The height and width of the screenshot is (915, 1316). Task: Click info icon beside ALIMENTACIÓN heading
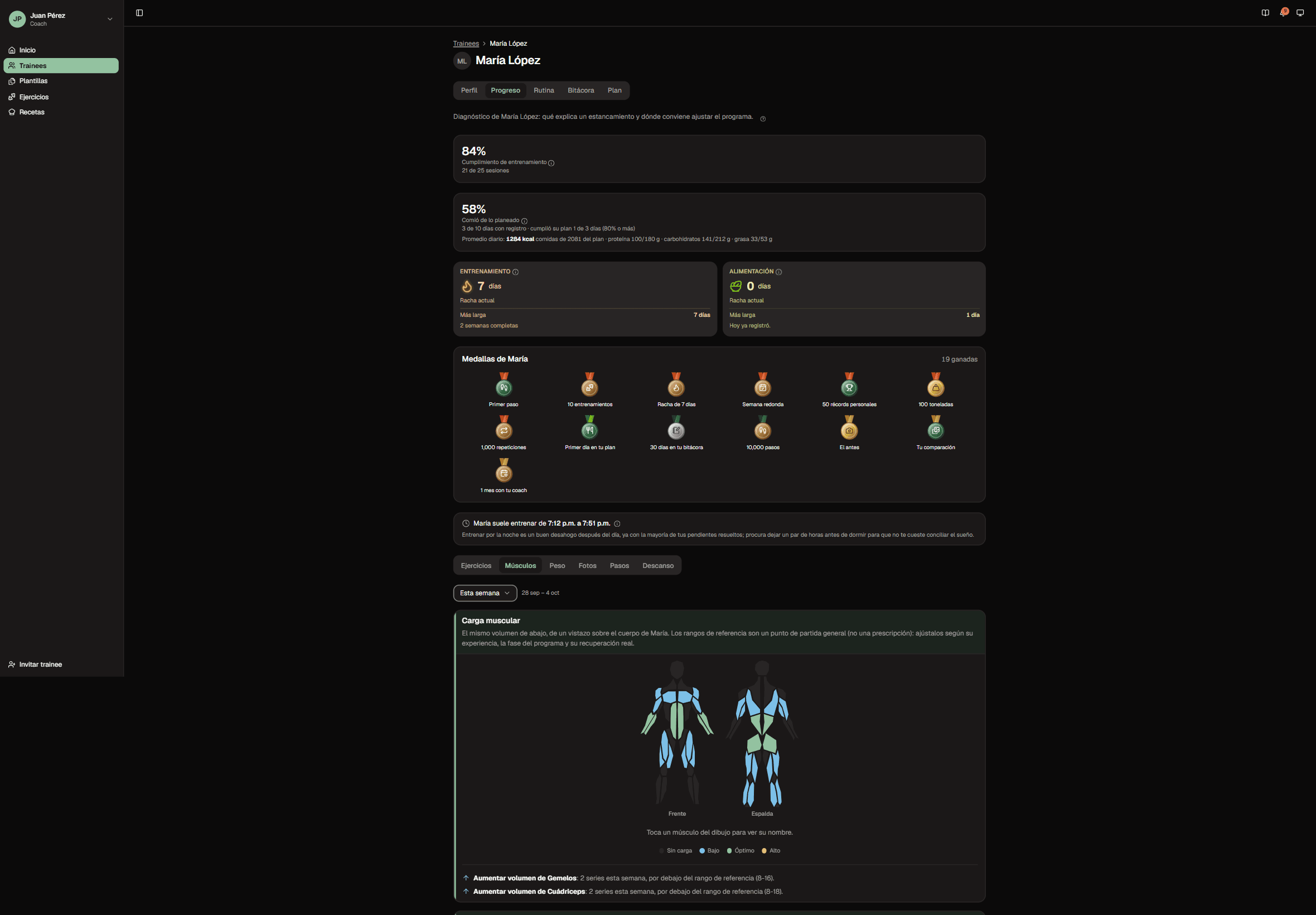pos(778,272)
